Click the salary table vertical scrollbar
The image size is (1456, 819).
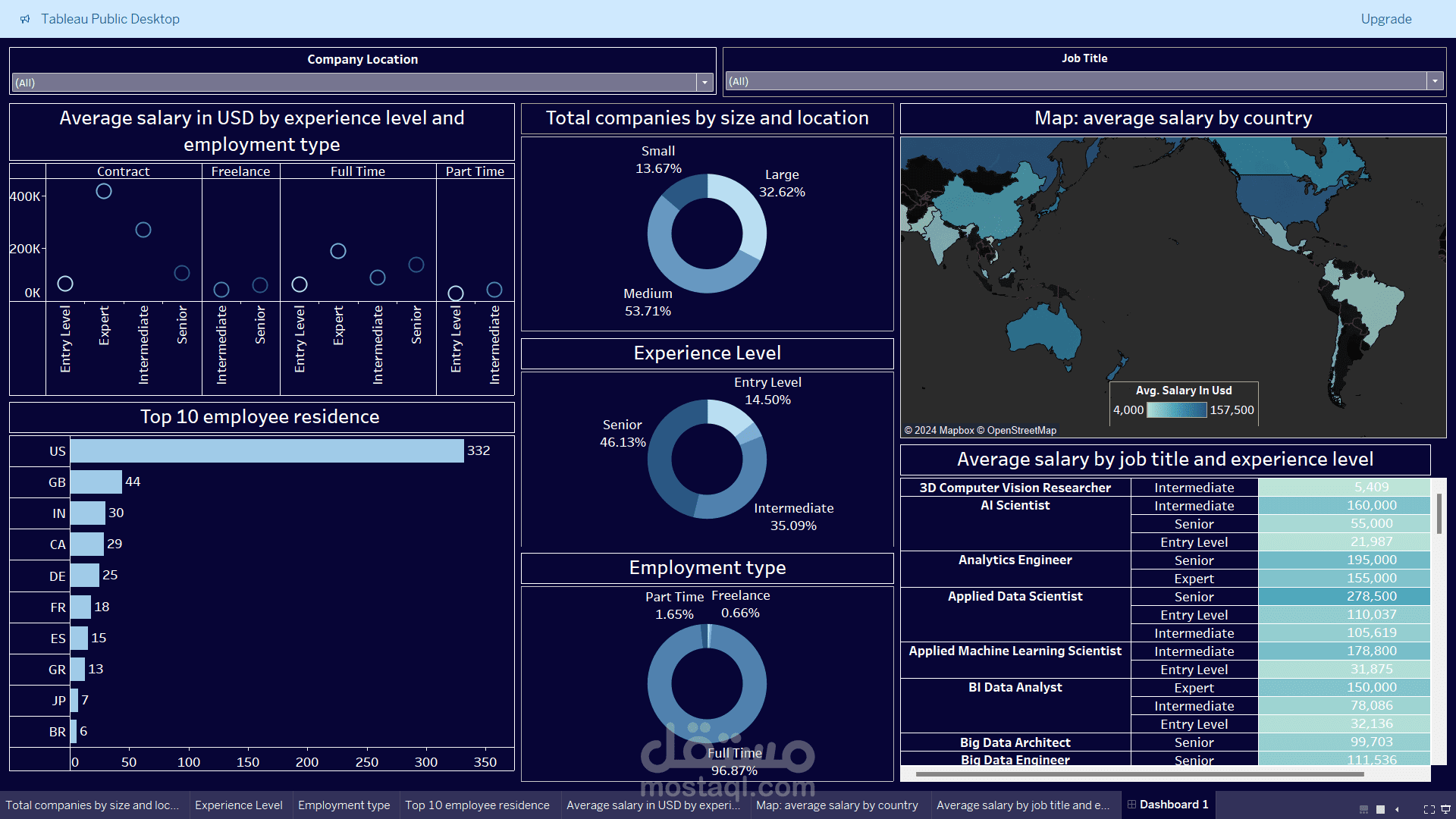point(1439,514)
